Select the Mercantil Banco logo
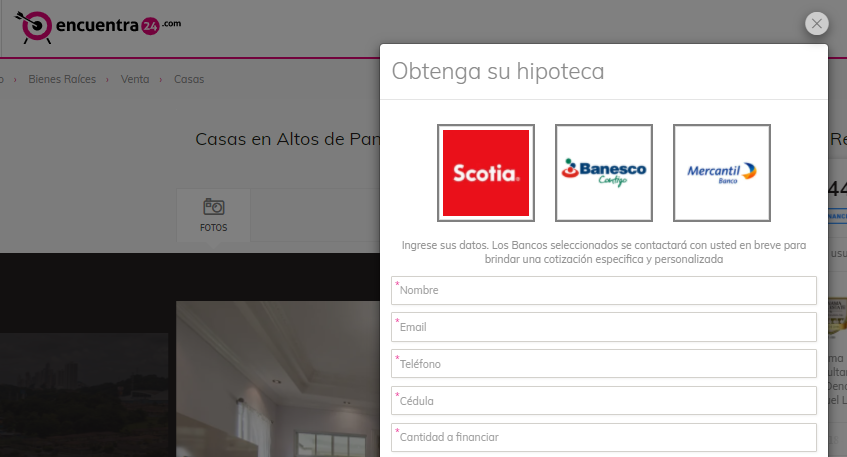The image size is (847, 457). [x=721, y=173]
